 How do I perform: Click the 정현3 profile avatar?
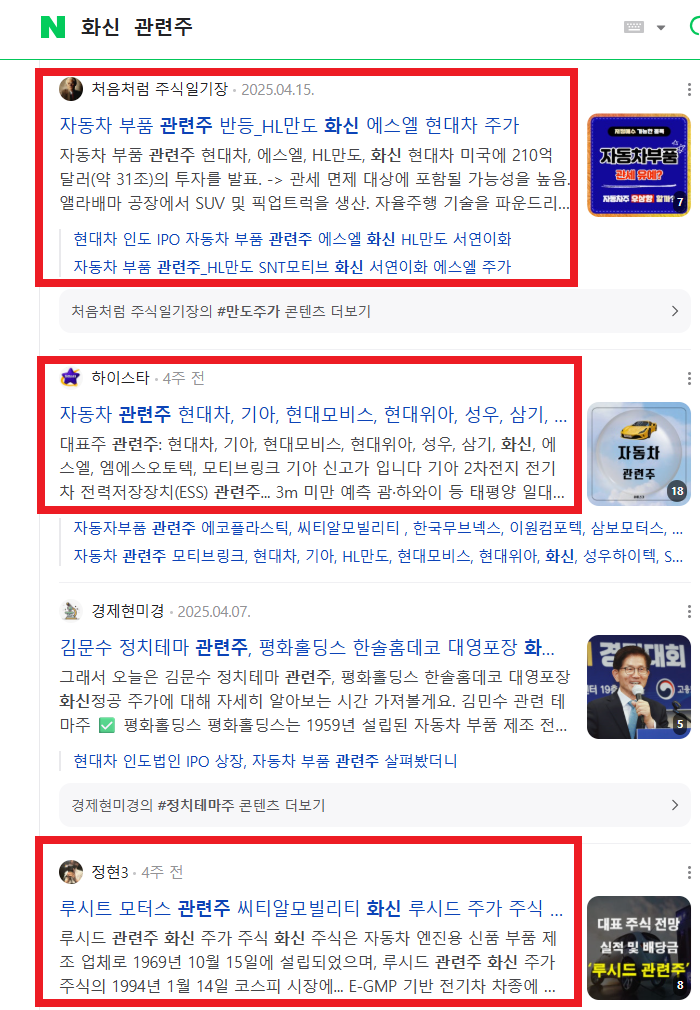[71, 872]
